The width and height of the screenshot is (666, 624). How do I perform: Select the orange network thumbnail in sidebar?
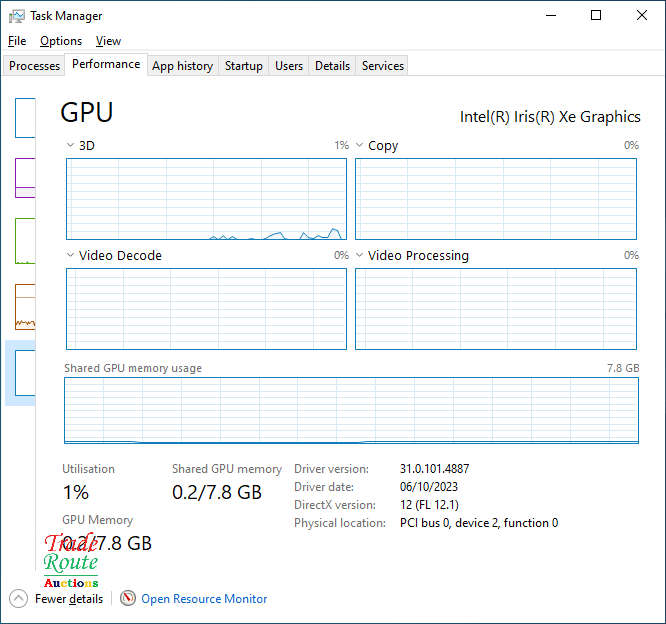(25, 306)
